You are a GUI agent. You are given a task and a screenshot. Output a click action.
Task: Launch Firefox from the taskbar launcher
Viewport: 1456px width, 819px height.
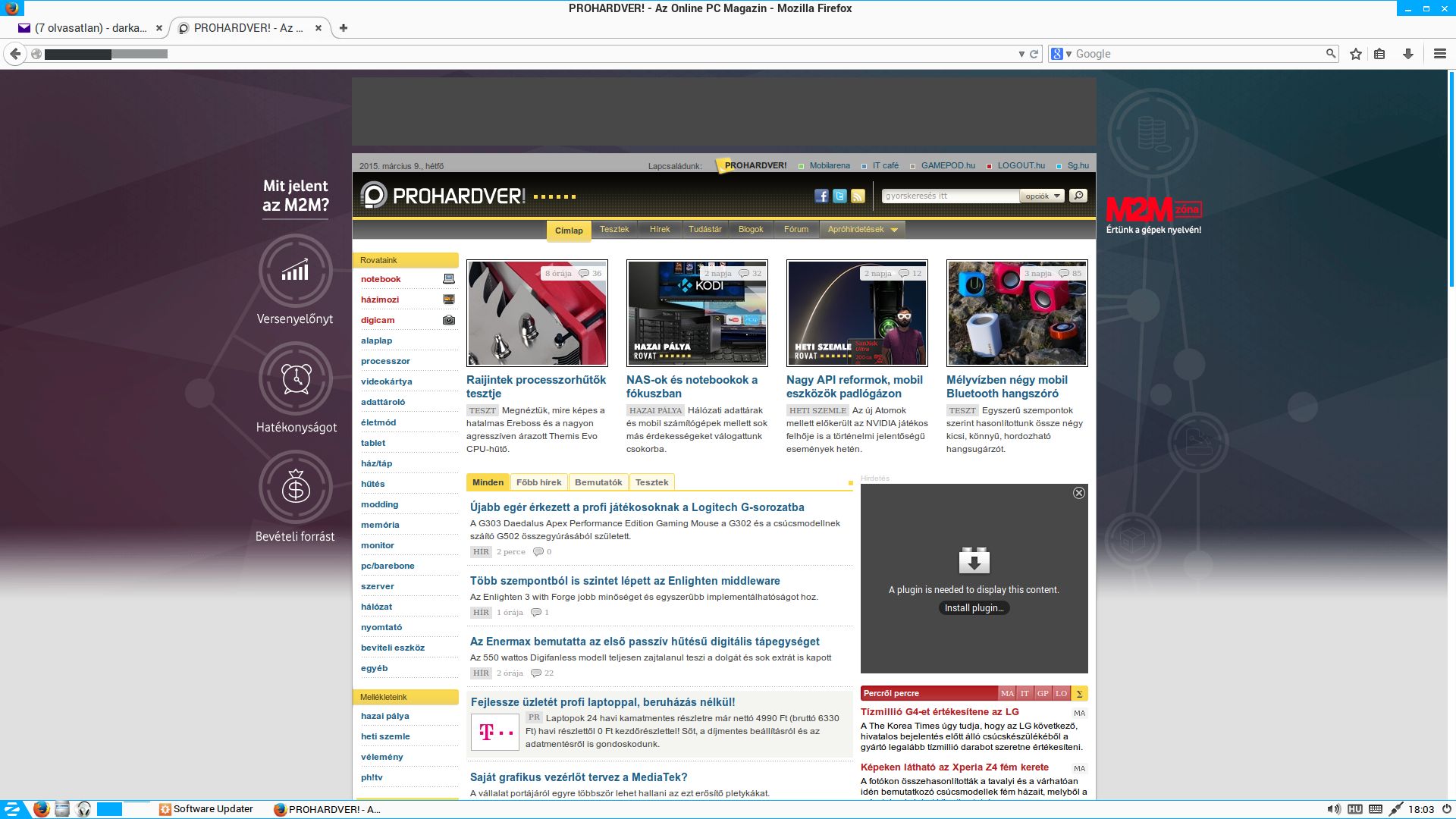pos(41,809)
